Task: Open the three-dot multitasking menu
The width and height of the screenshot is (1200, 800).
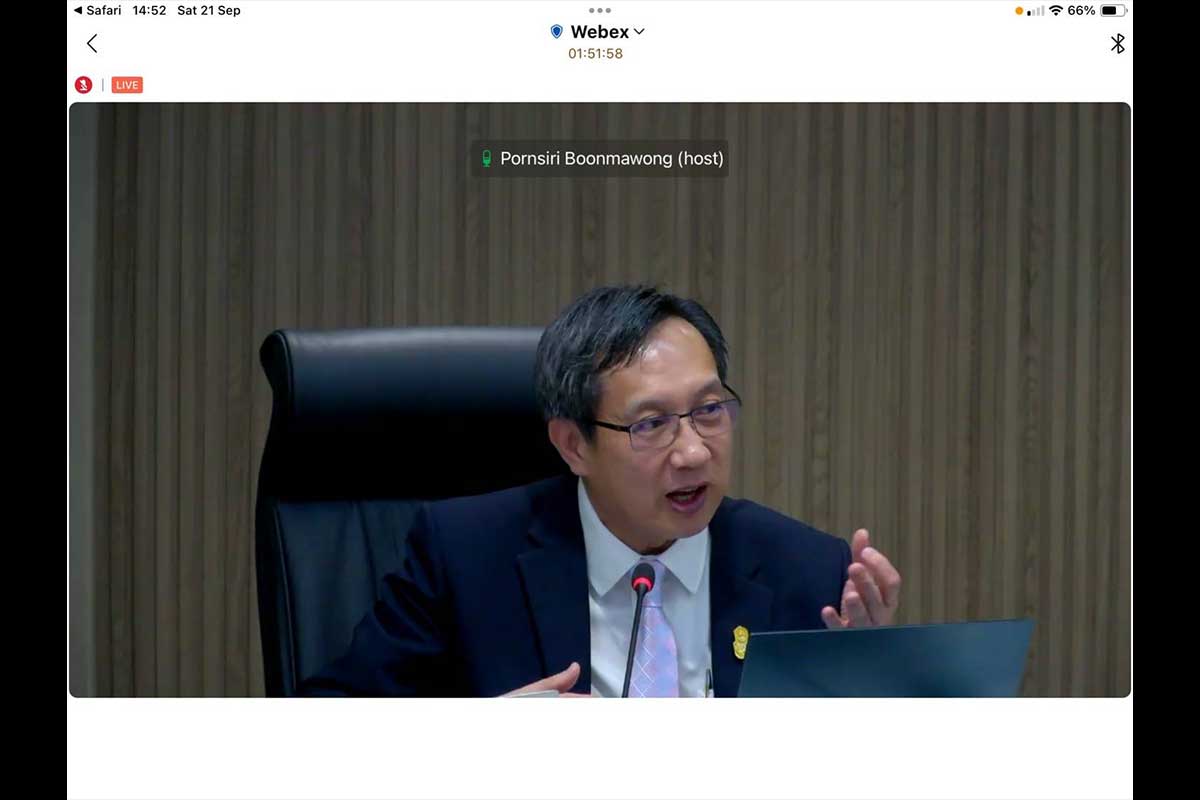Action: 600,10
